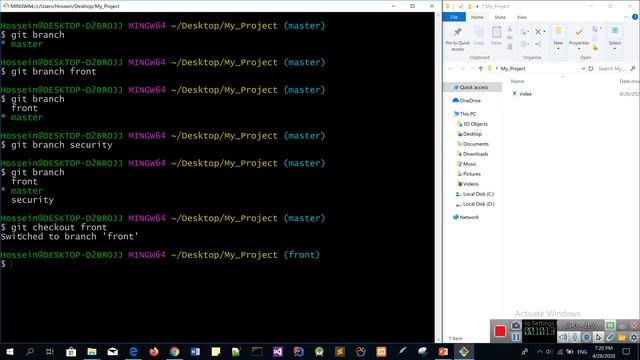This screenshot has height=360, width=640.
Task: Toggle the microphone icon on the recorder
Action: coord(575,337)
